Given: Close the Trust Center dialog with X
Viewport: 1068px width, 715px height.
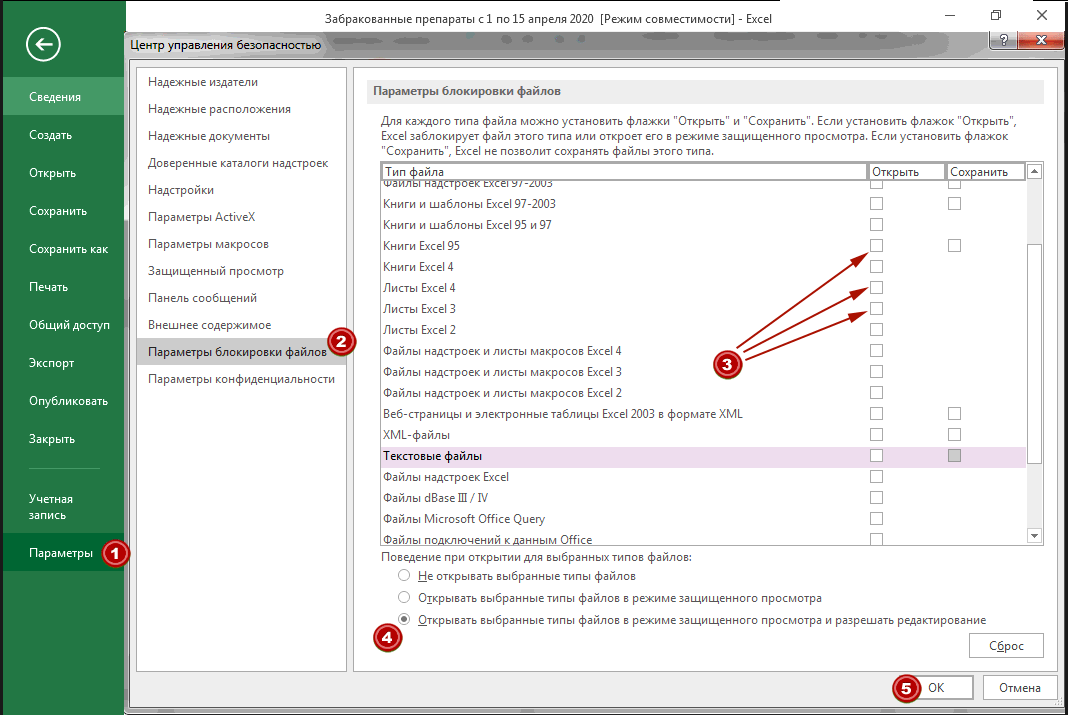Looking at the screenshot, I should click(x=1041, y=40).
